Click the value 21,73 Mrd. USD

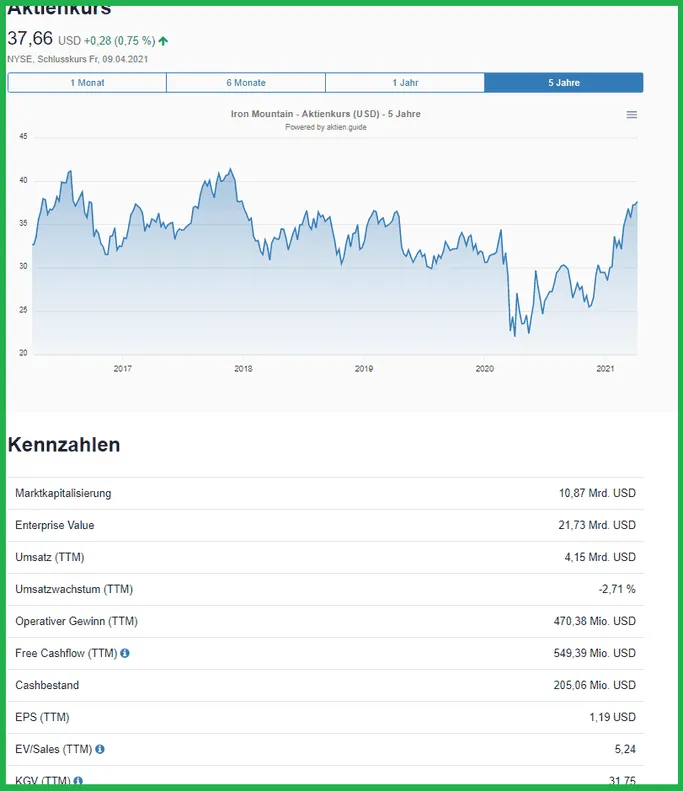pos(597,525)
